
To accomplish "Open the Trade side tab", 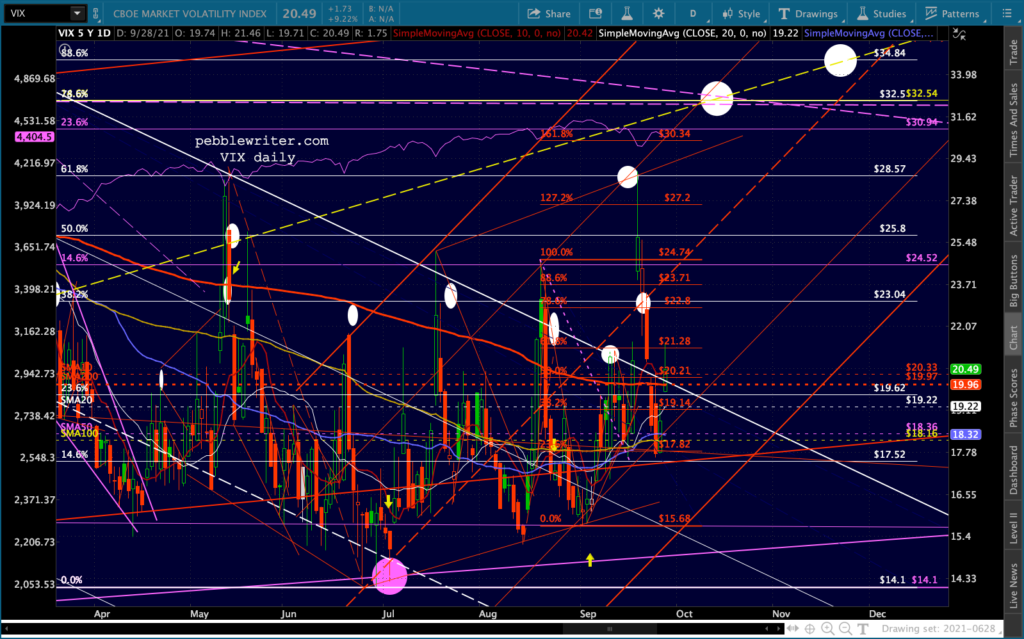I will 1014,52.
